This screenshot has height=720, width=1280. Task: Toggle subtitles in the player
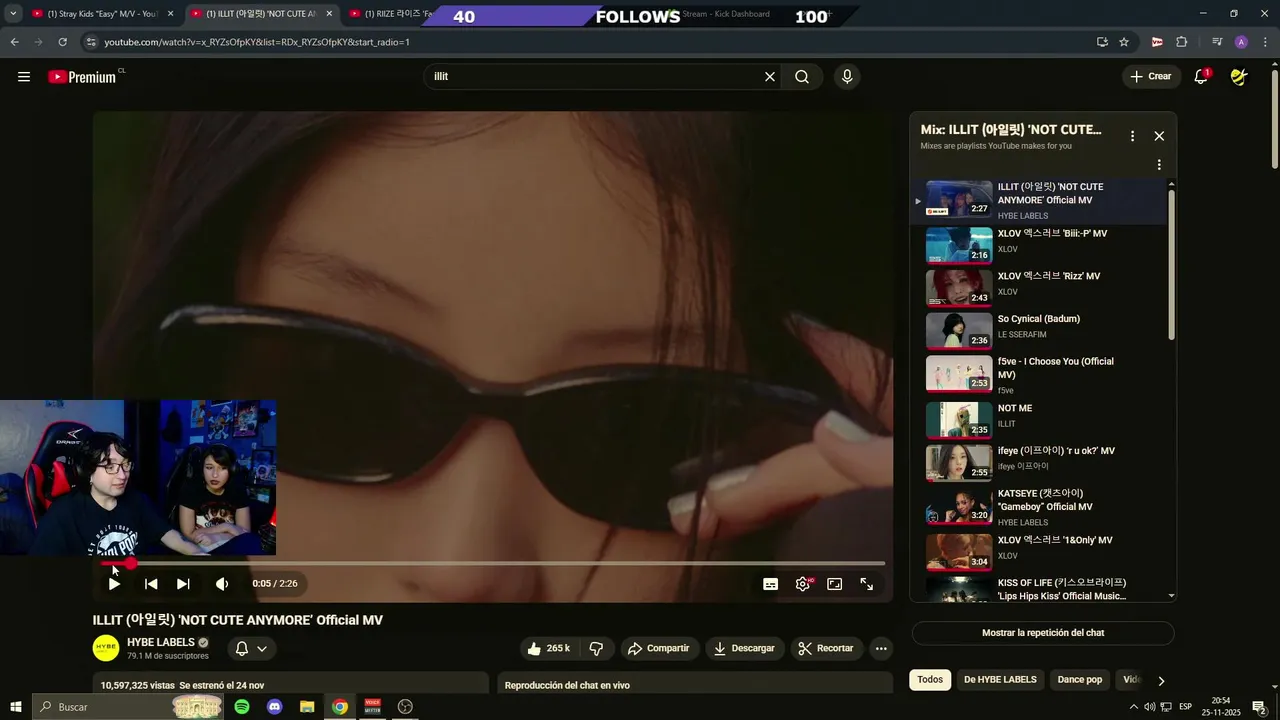tap(771, 584)
